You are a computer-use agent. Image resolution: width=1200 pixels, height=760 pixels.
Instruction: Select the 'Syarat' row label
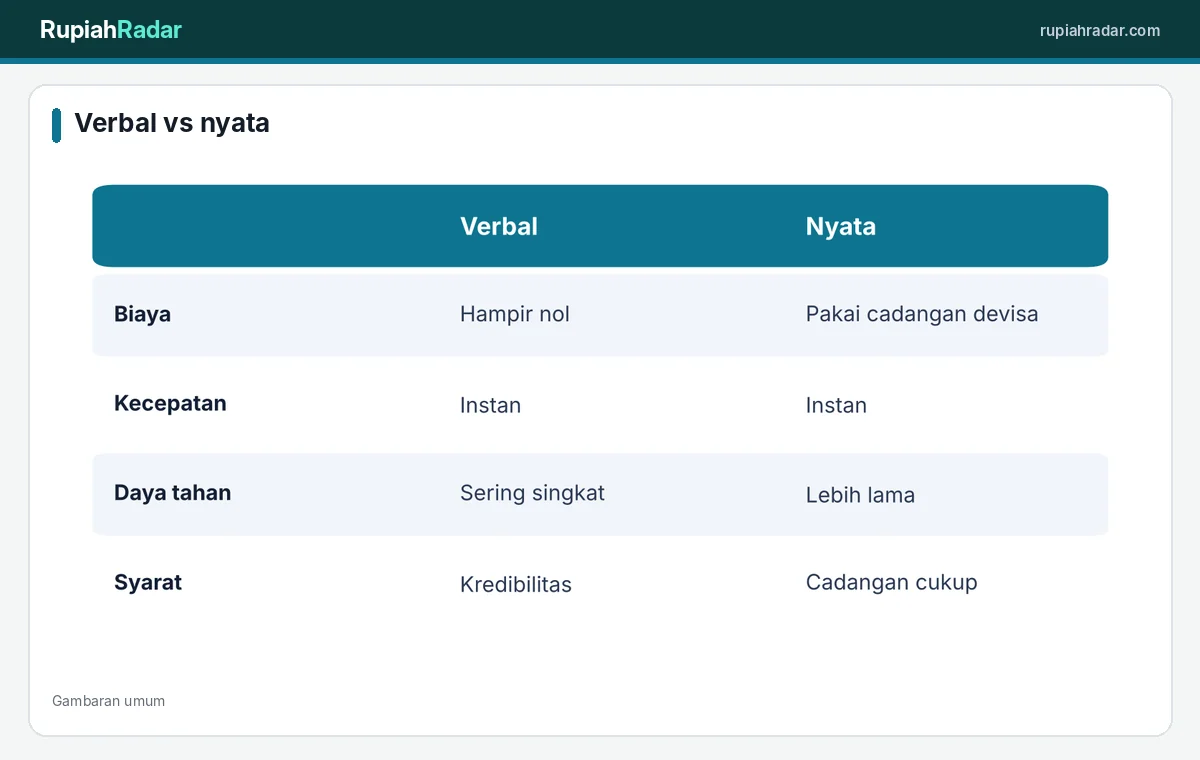[148, 583]
